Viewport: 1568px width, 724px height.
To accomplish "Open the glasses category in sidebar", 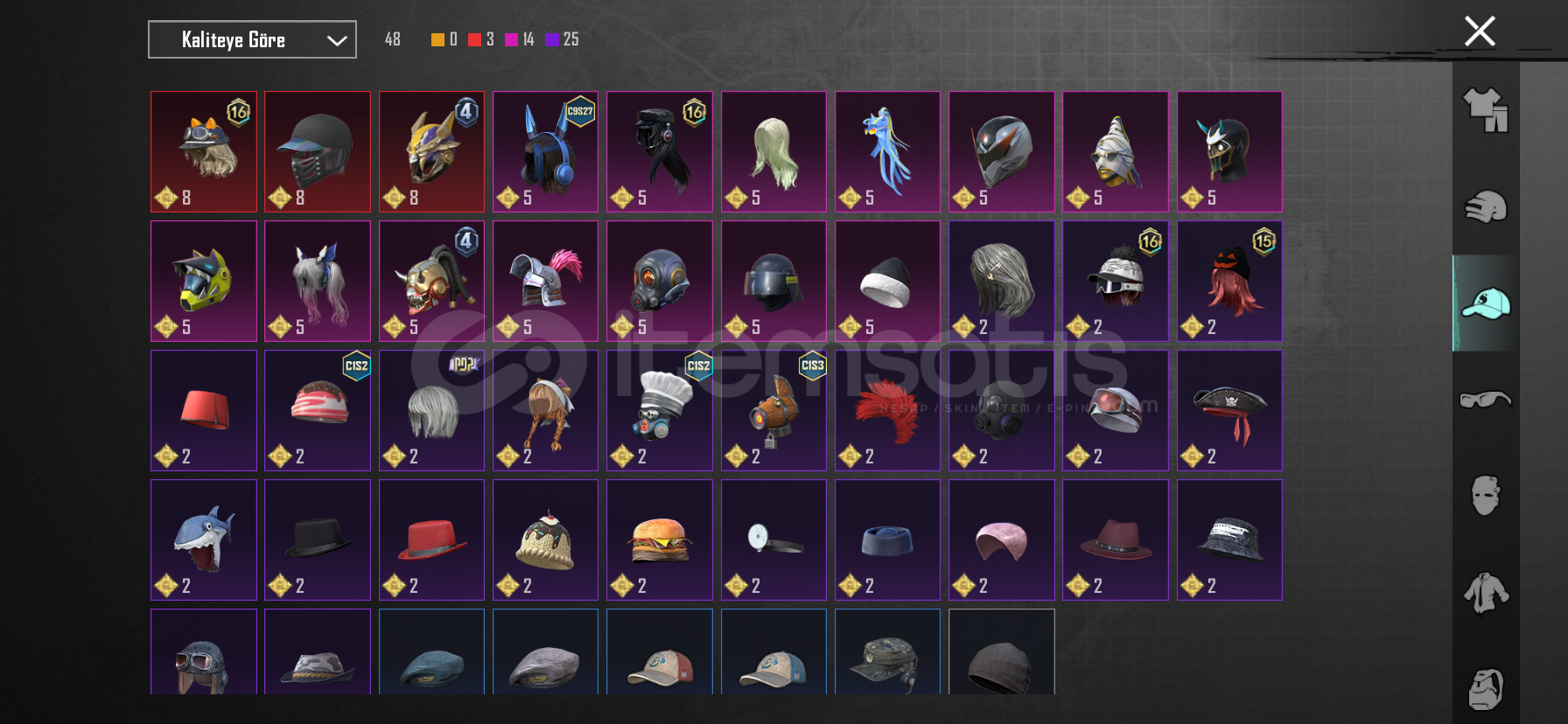I will [1486, 400].
